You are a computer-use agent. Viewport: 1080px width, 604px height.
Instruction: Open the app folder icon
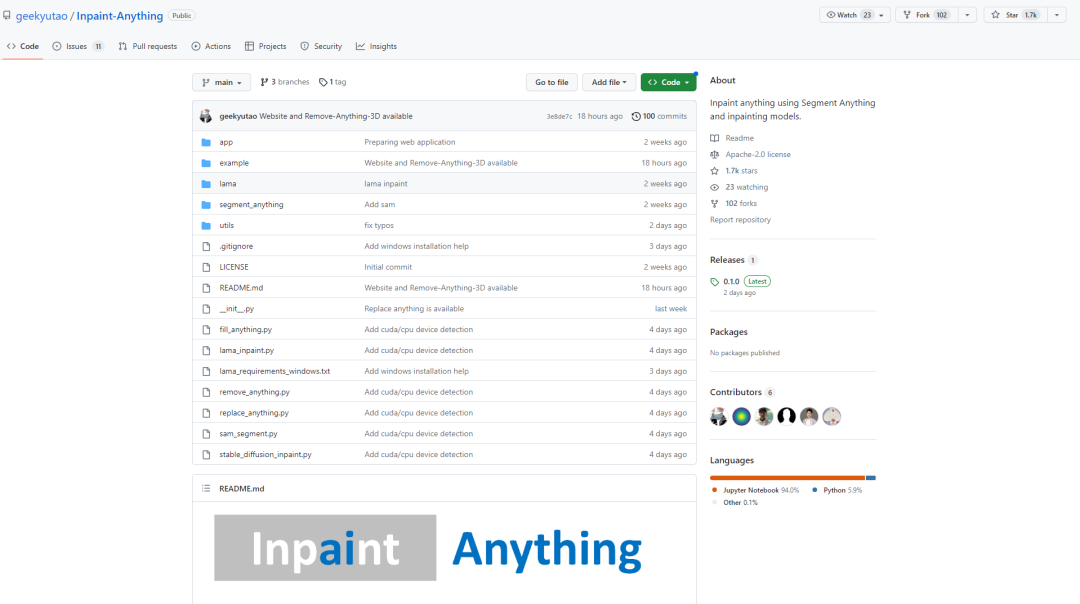pyautogui.click(x=206, y=142)
